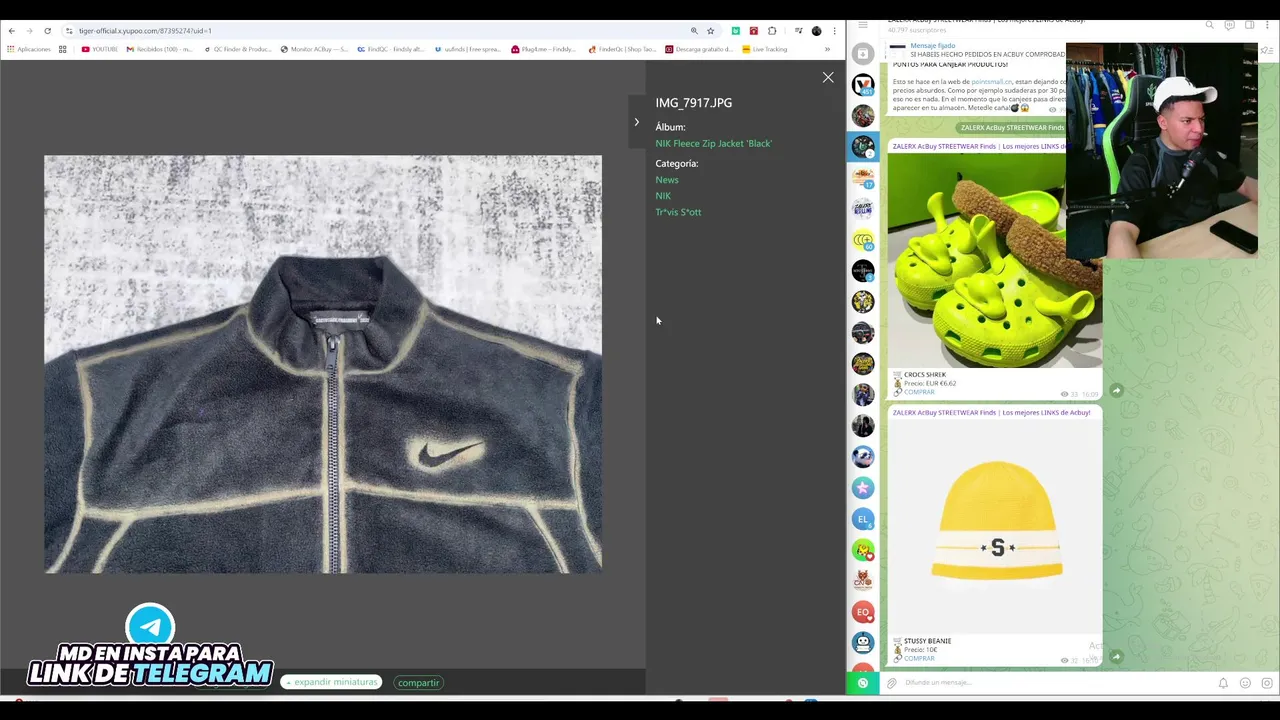Viewport: 1280px width, 720px height.
Task: Open the pinned message 'Mensaje fijado'
Action: 975,50
